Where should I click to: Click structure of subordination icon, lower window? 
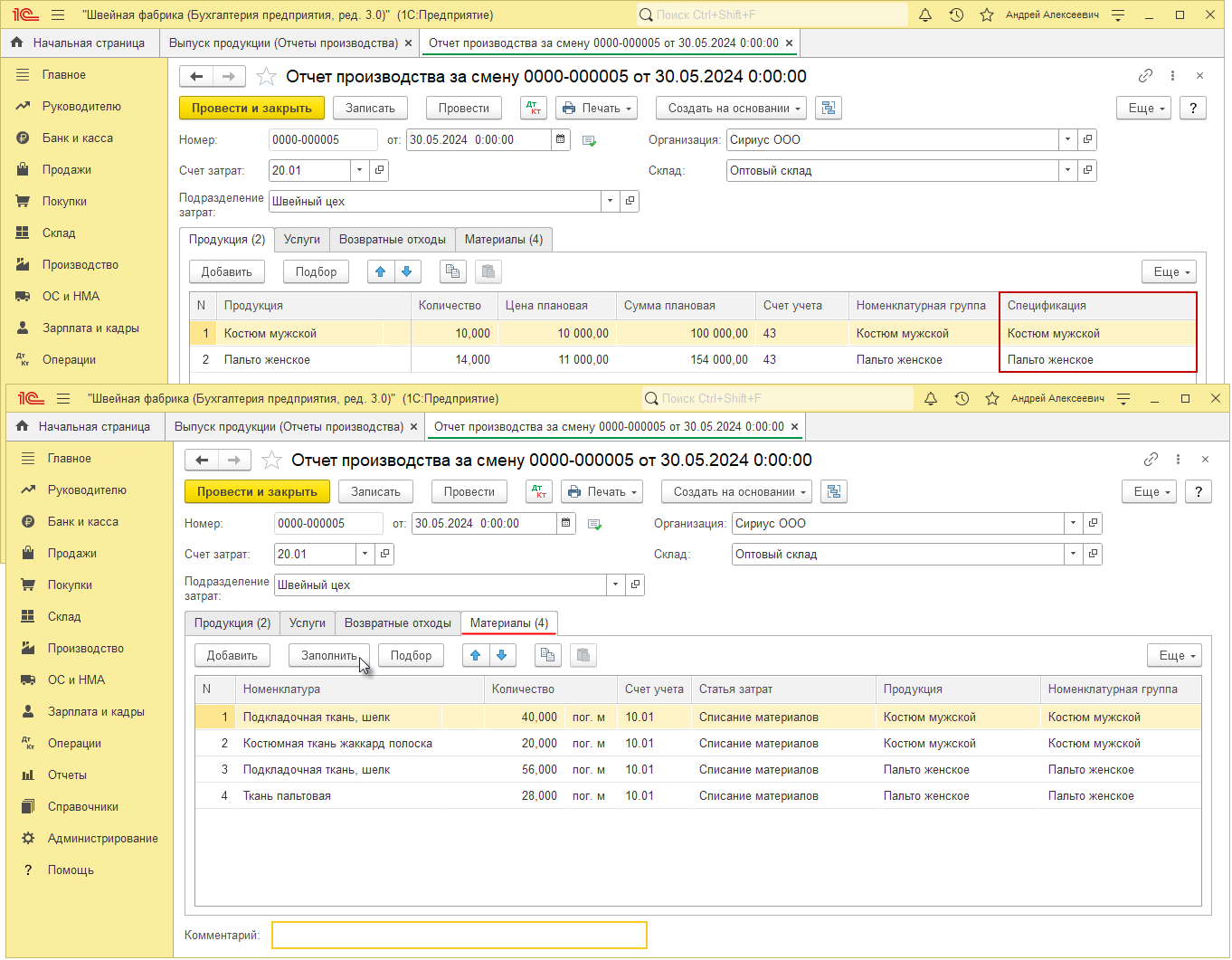pyautogui.click(x=834, y=491)
